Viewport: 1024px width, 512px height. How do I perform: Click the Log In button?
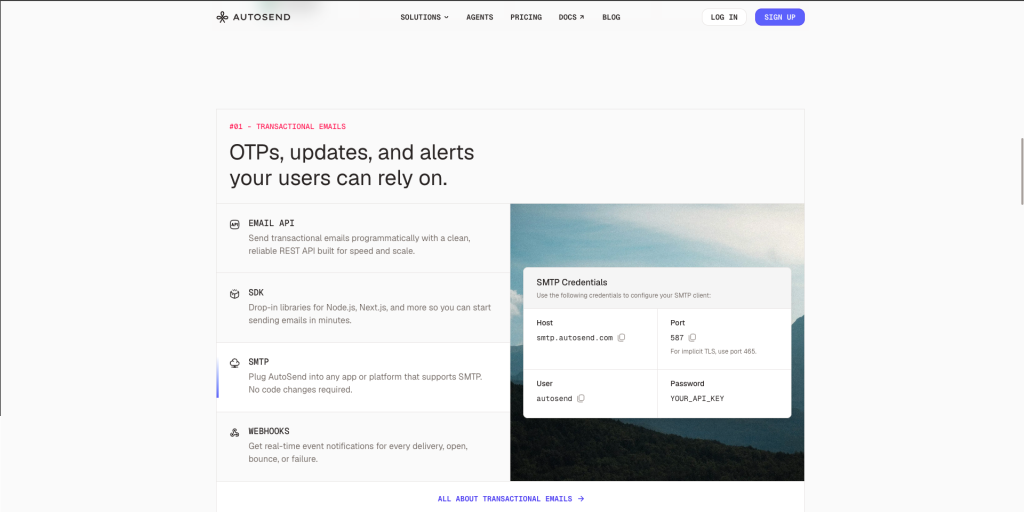point(724,17)
